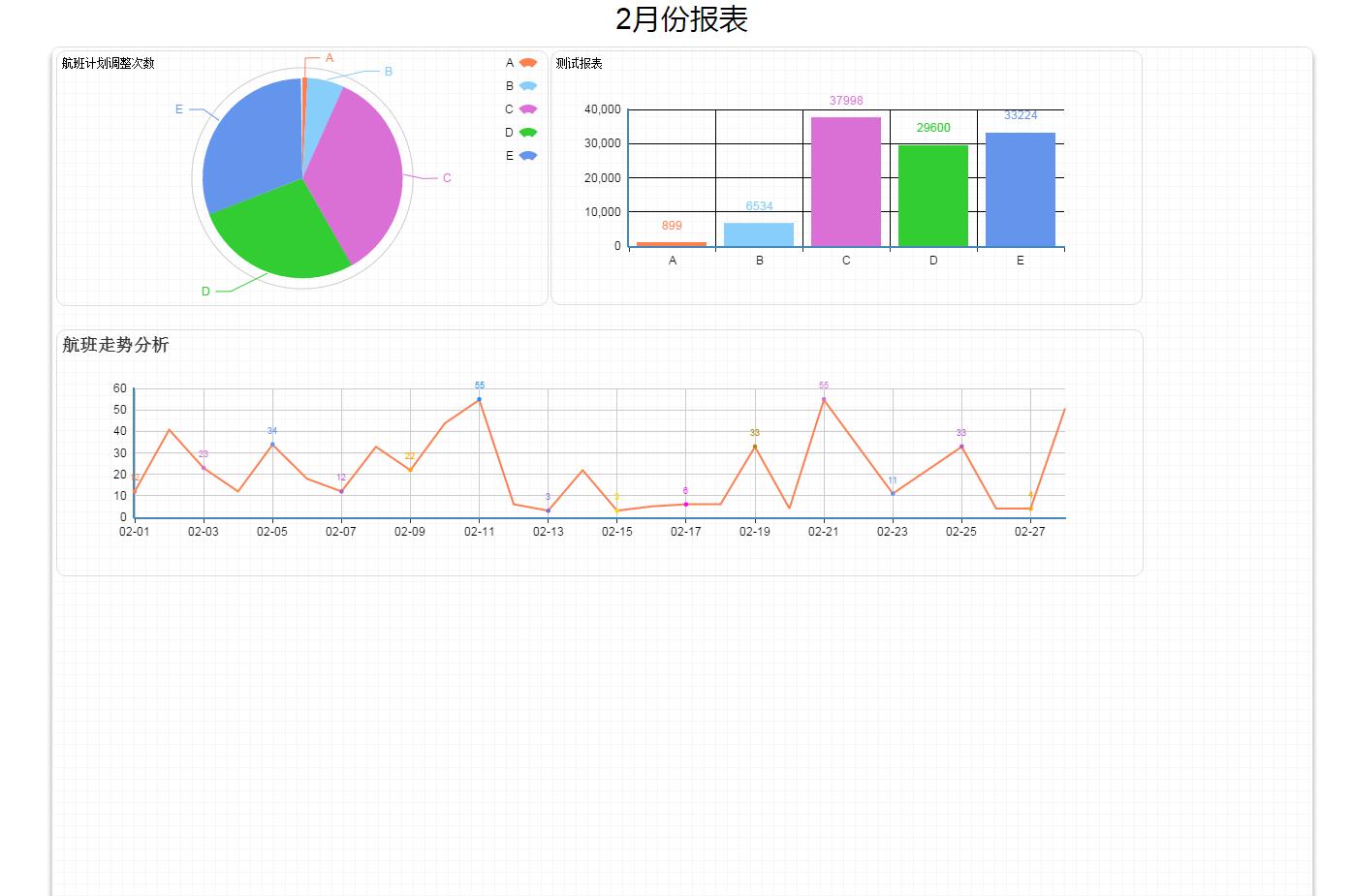This screenshot has height=896, width=1352.
Task: Click pie callout label B
Action: coord(389,72)
